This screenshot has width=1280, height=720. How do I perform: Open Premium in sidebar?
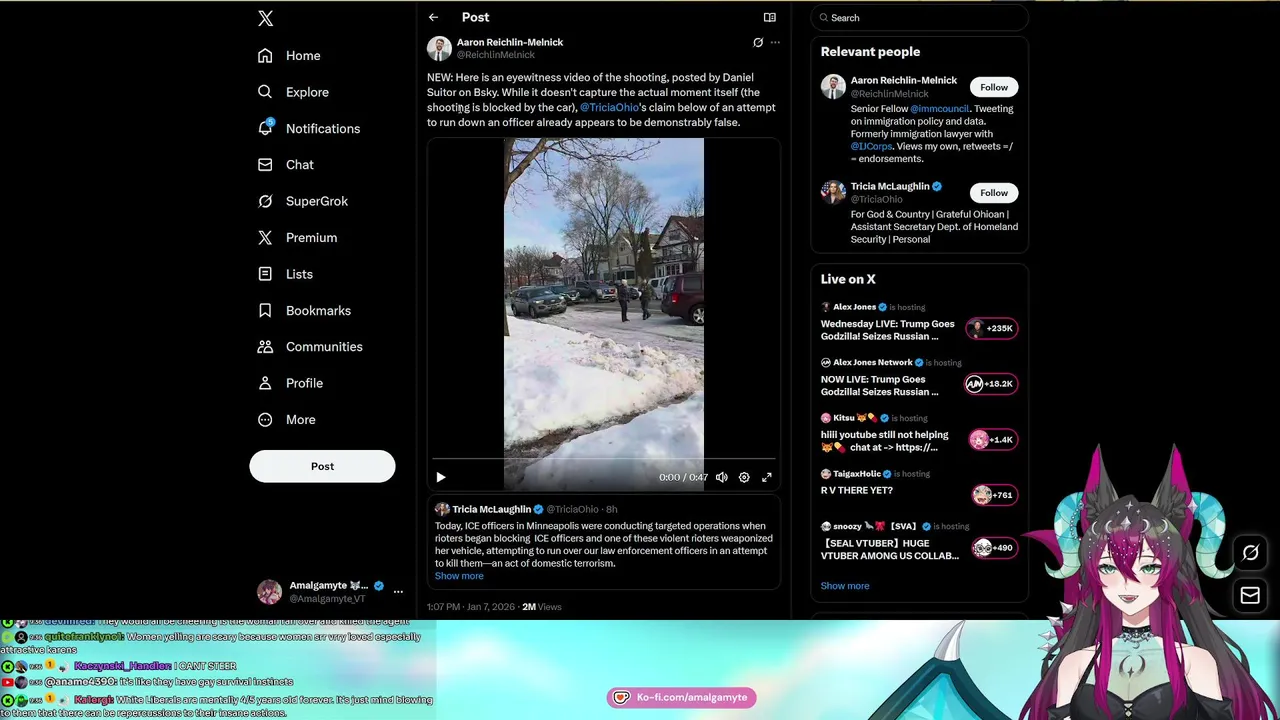pos(297,238)
